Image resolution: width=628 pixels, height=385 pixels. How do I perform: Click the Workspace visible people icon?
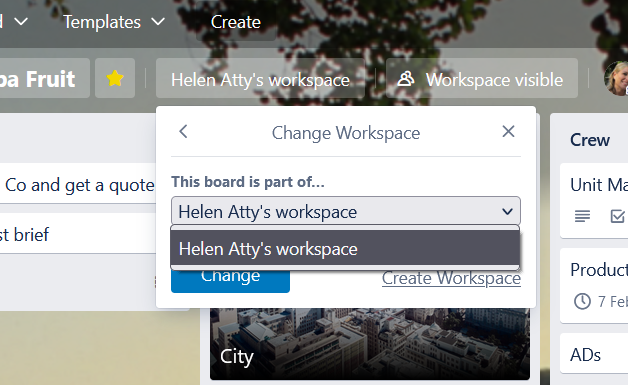coord(405,79)
